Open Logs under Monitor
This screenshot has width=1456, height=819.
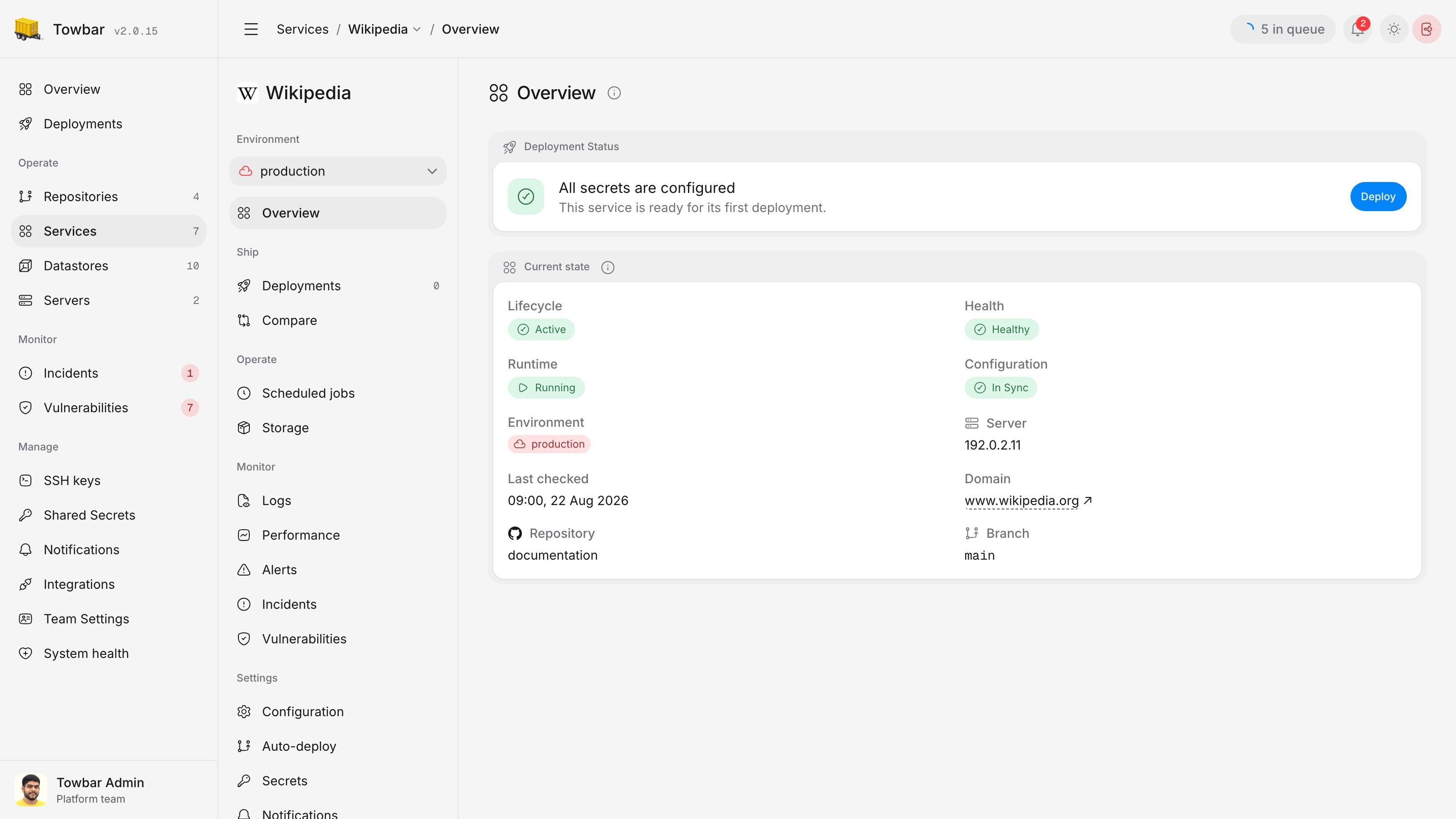click(x=338, y=501)
